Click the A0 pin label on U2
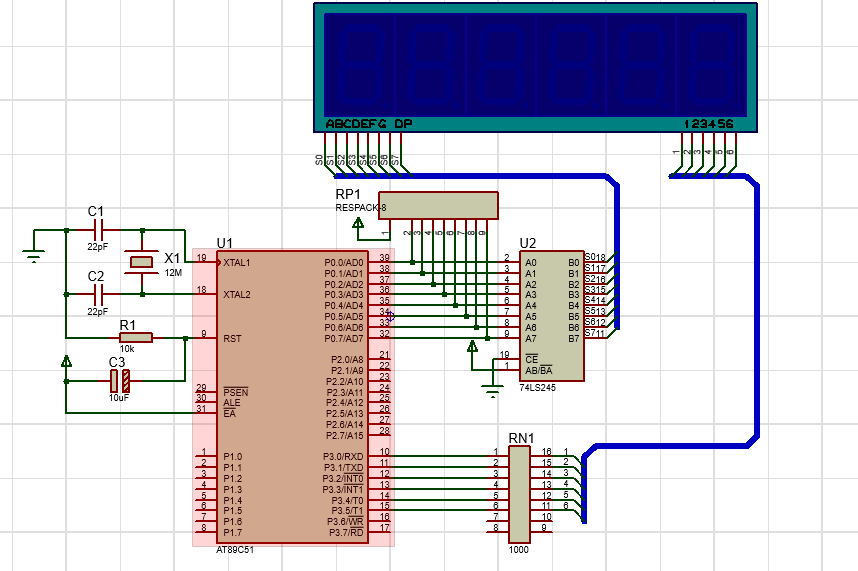Viewport: 858px width, 571px height. click(531, 263)
